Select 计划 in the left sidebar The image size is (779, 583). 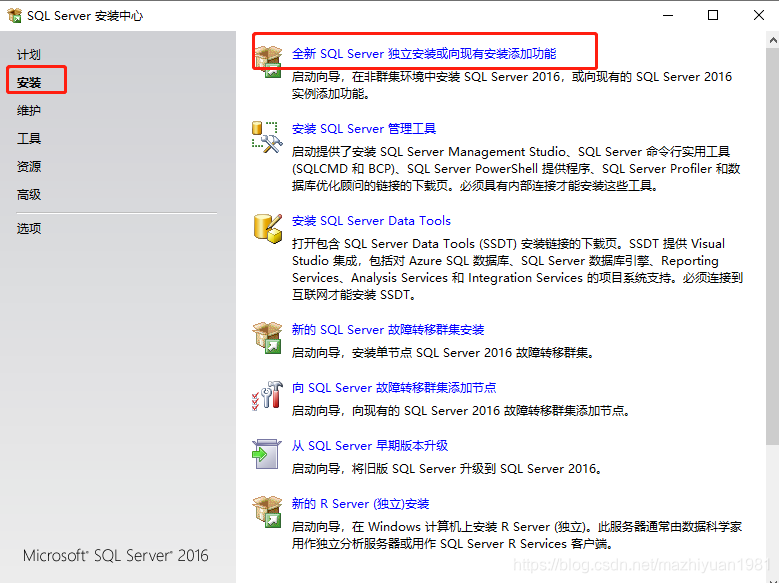coord(29,55)
